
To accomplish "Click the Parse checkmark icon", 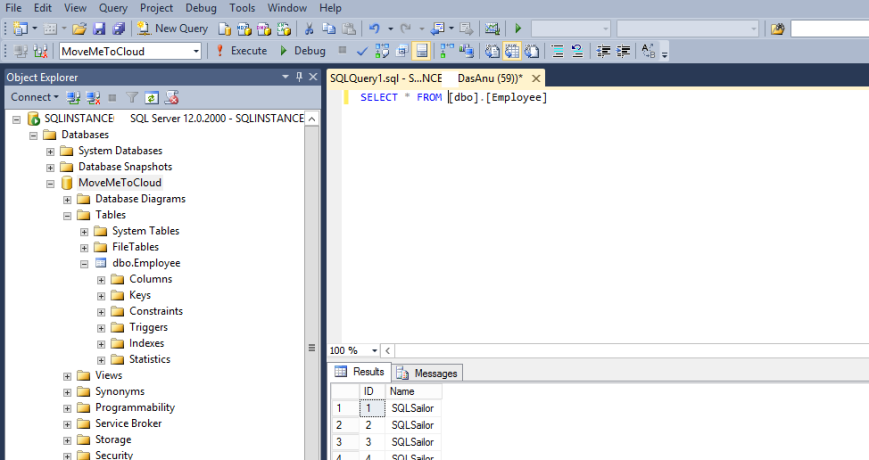I will click(x=362, y=51).
